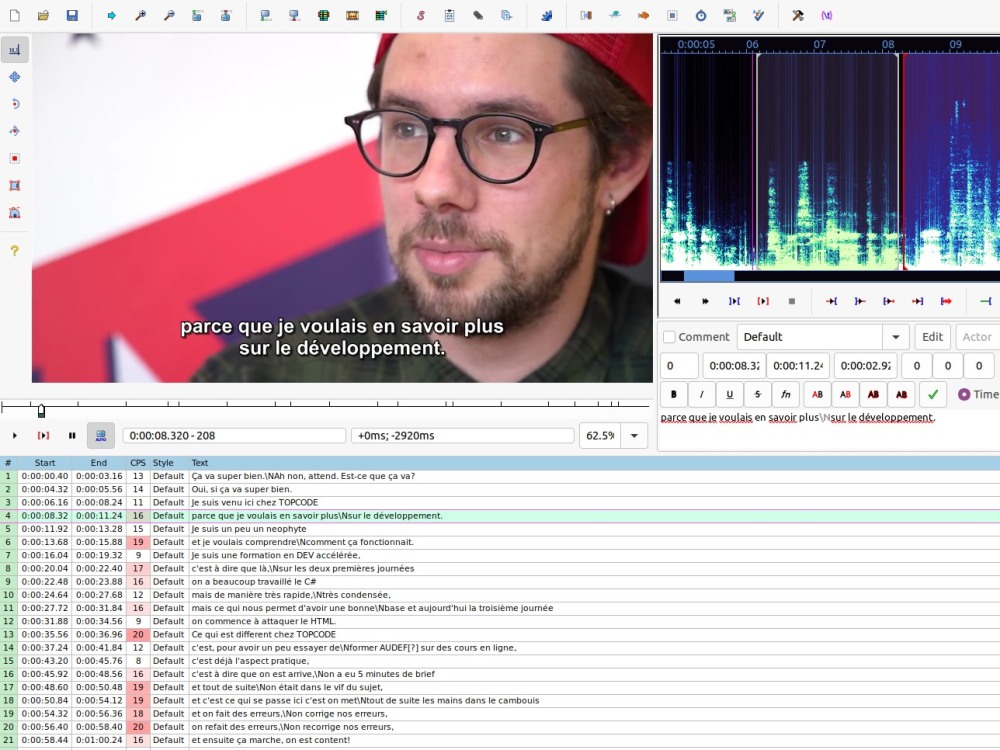1000x750 pixels.
Task: Open the Automation manager icon
Action: pos(547,15)
